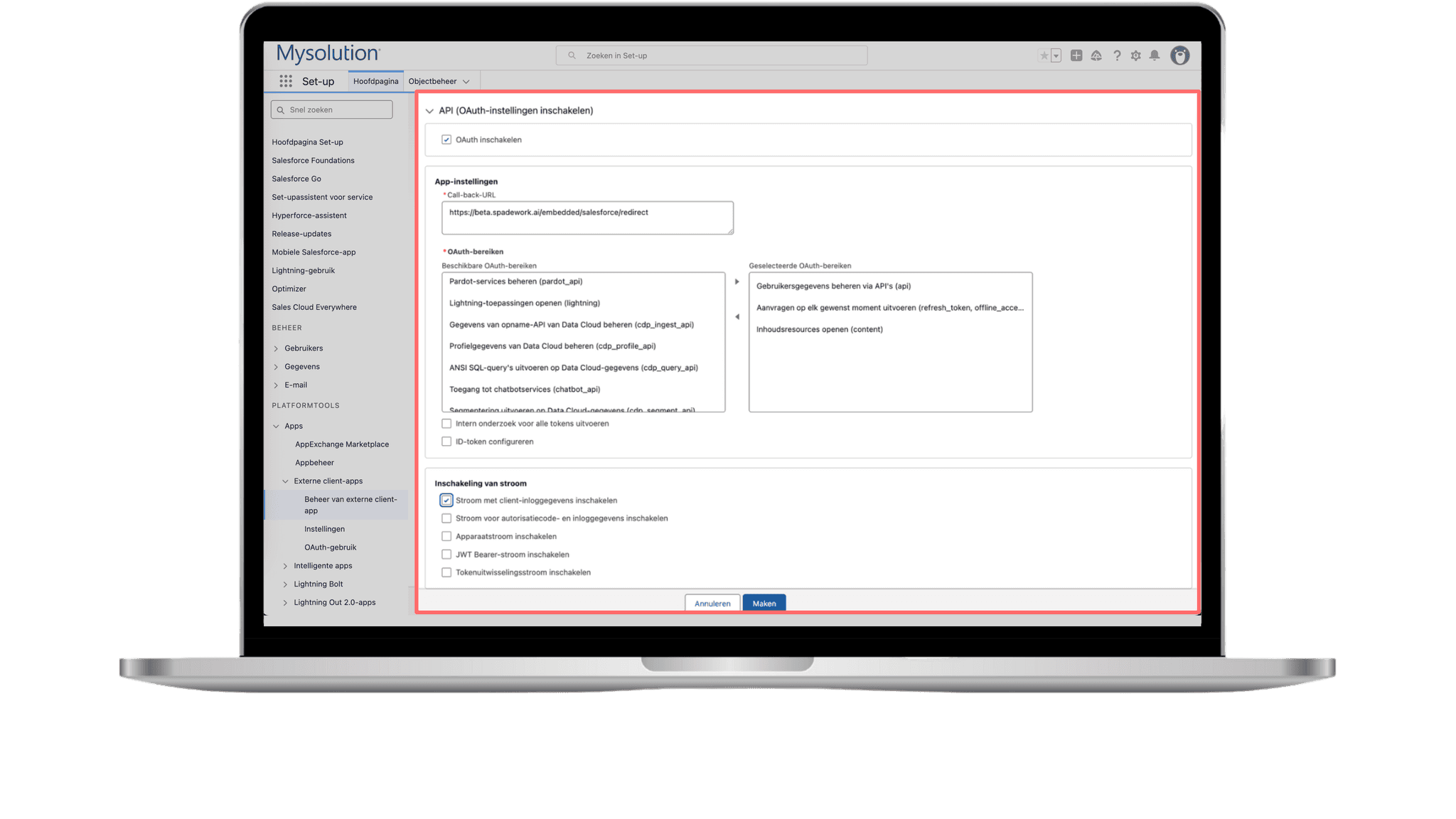The height and width of the screenshot is (819, 1456).
Task: Select the Hoofdpagina tab
Action: pyautogui.click(x=375, y=81)
